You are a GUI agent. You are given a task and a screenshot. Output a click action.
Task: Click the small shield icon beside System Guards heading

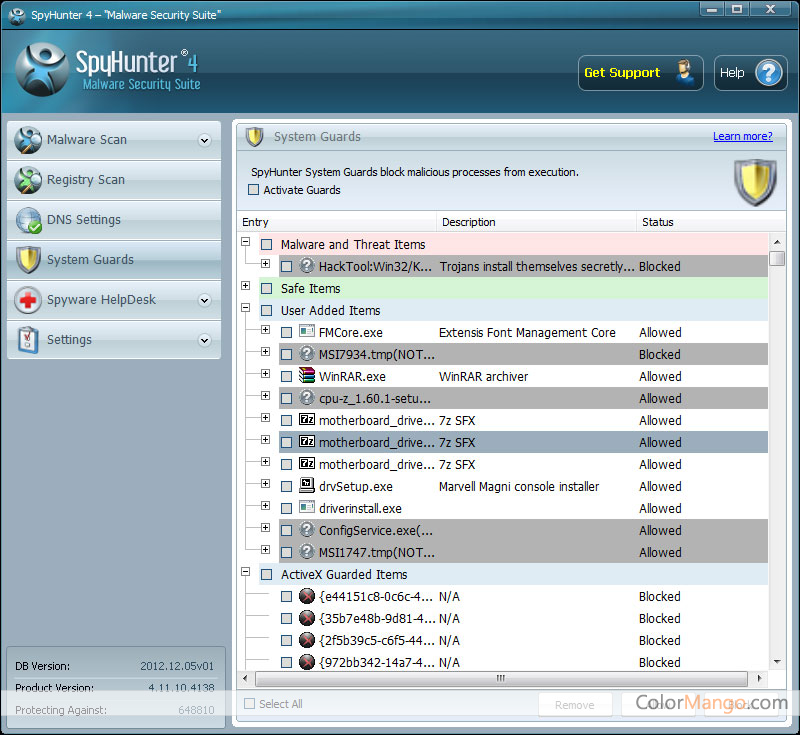click(255, 137)
